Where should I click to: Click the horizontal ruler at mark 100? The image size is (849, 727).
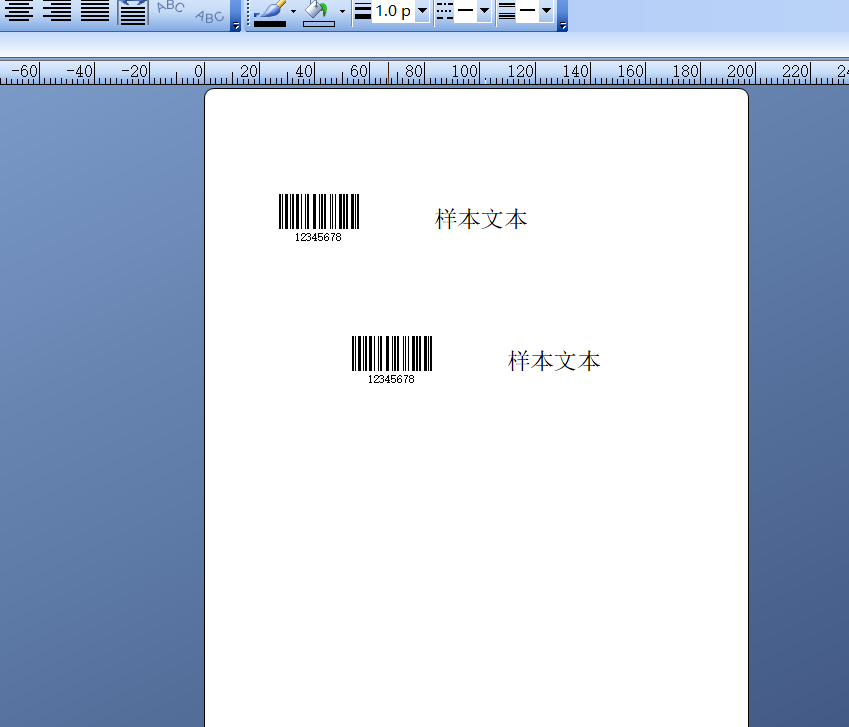[x=465, y=71]
